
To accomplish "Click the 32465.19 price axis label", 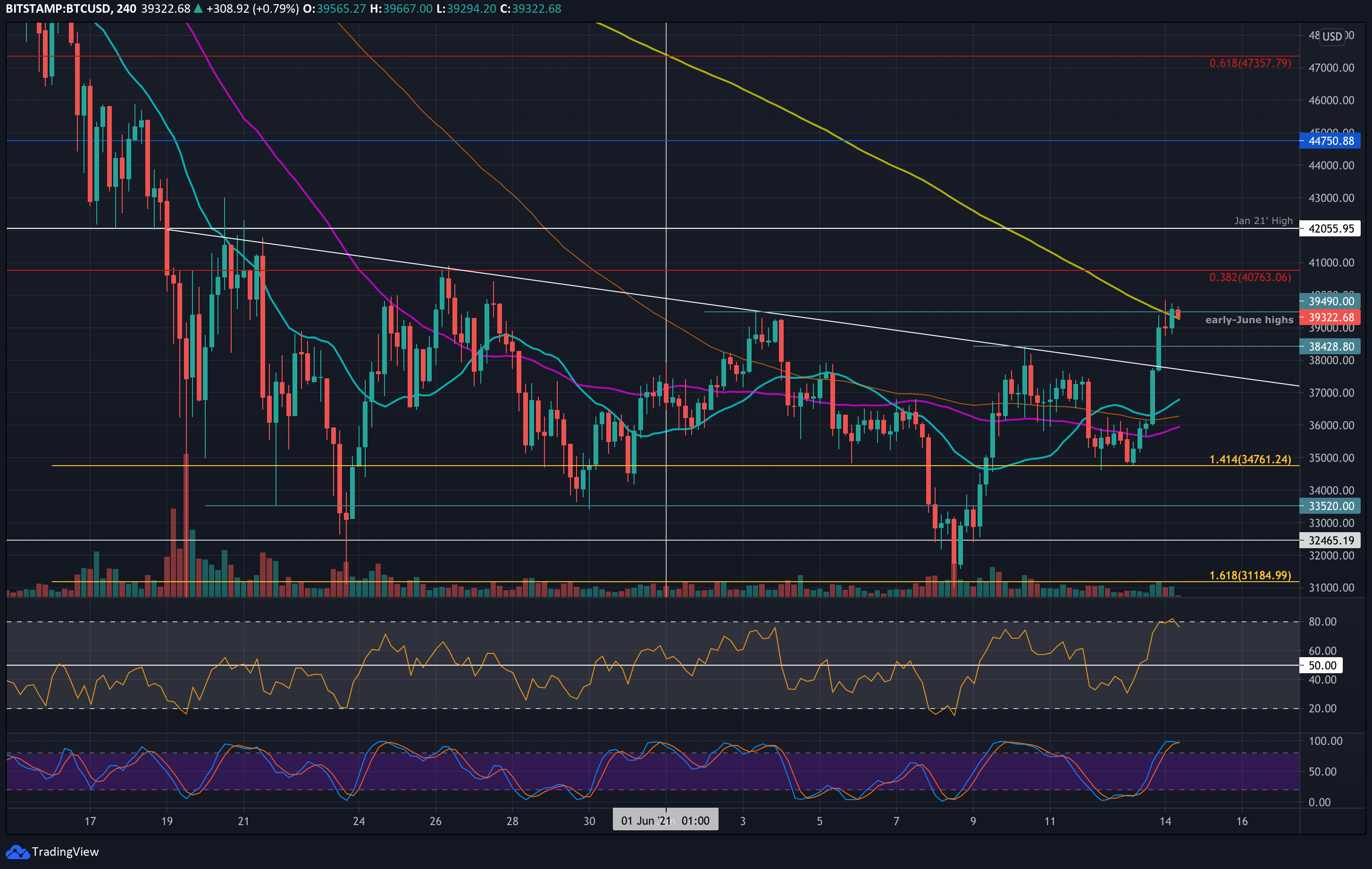I will (x=1330, y=540).
